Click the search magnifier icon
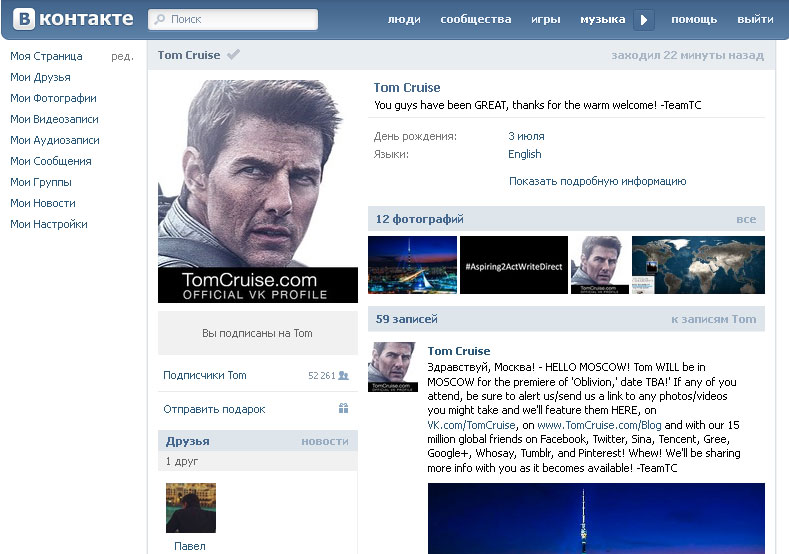 160,19
